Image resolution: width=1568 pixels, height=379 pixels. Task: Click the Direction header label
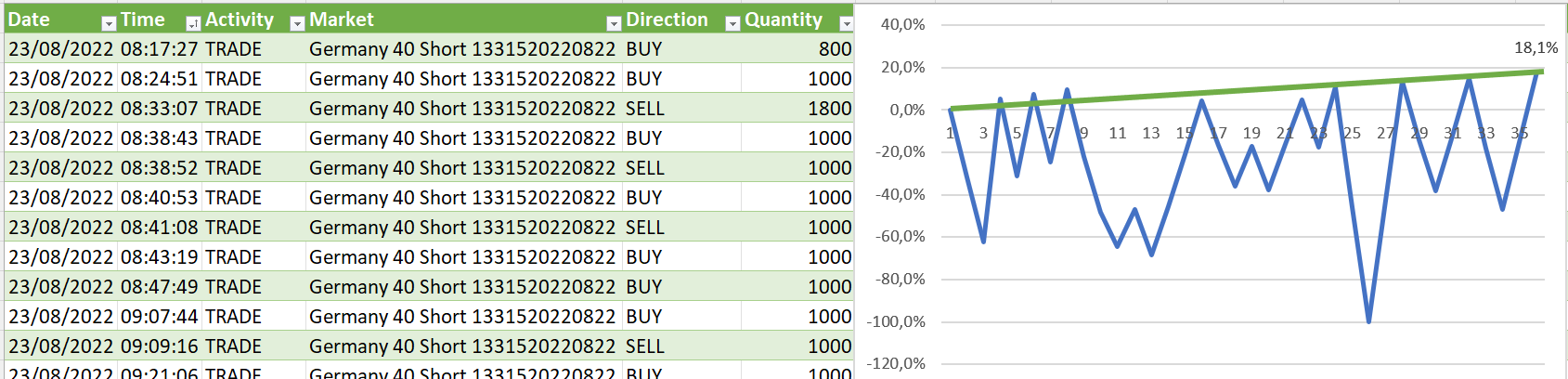pyautogui.click(x=667, y=20)
